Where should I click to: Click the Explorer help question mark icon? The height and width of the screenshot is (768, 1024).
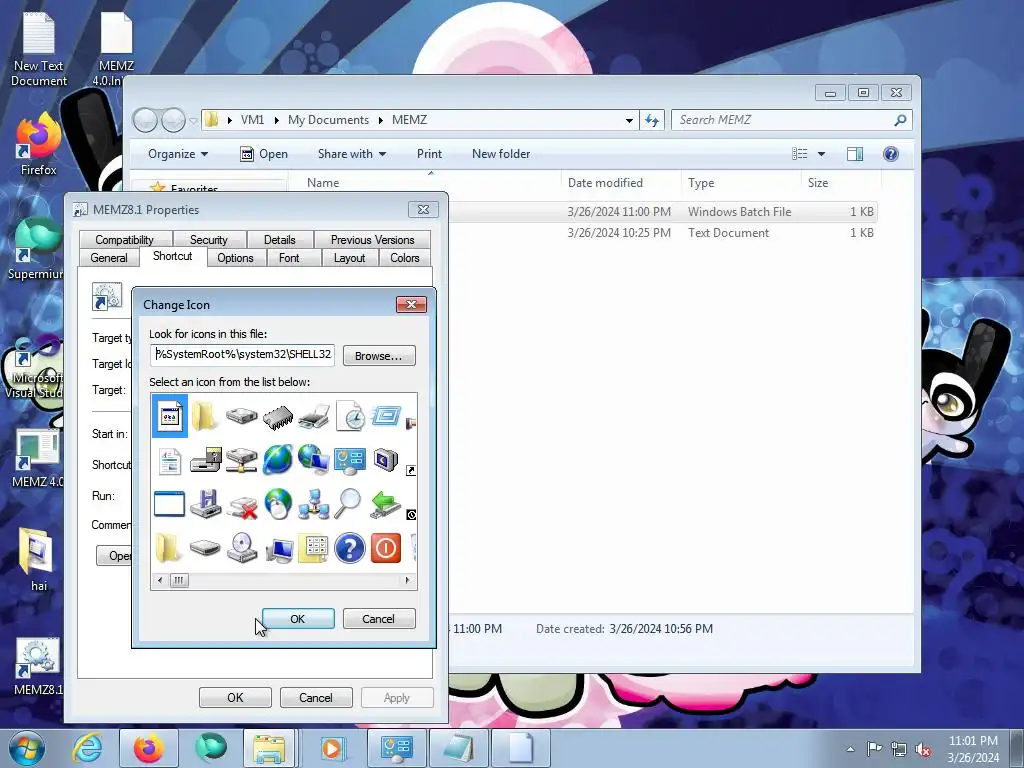(891, 153)
